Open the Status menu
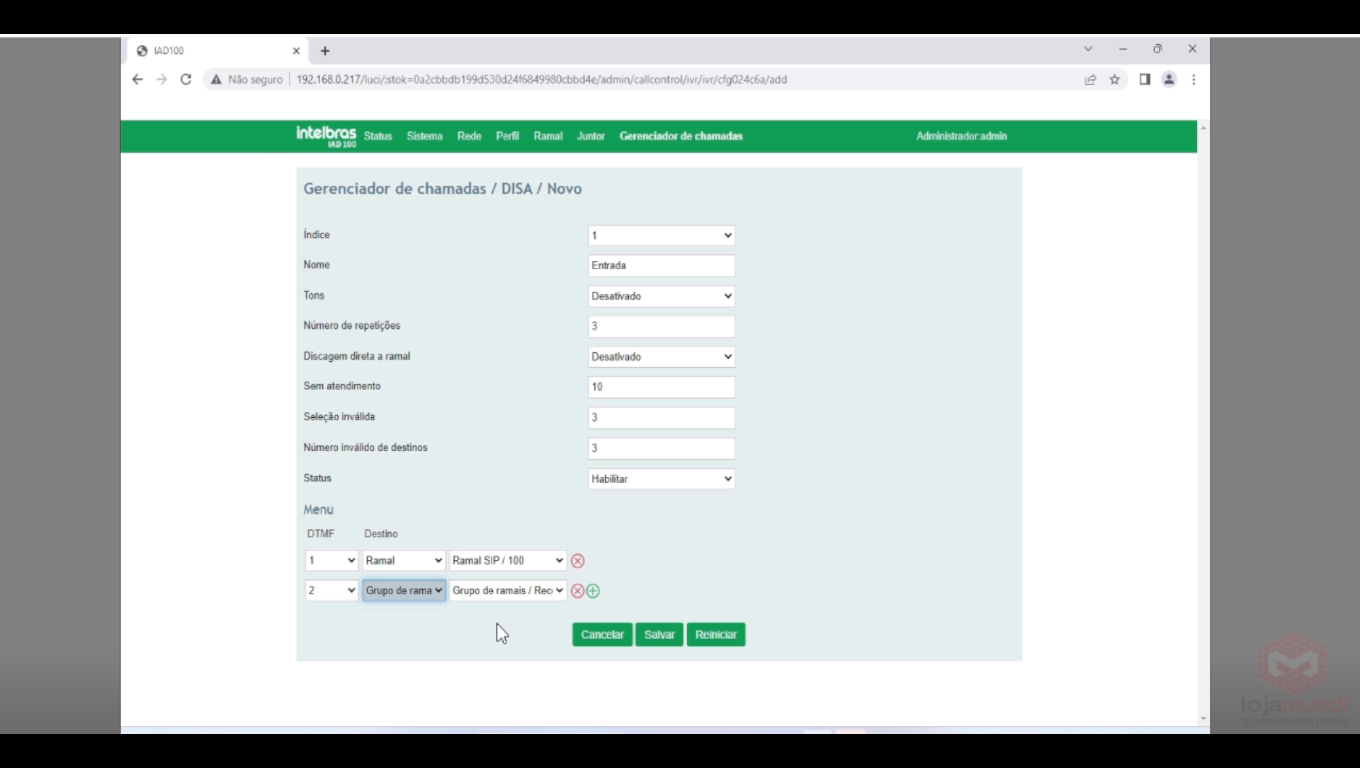1360x768 pixels. [x=378, y=136]
